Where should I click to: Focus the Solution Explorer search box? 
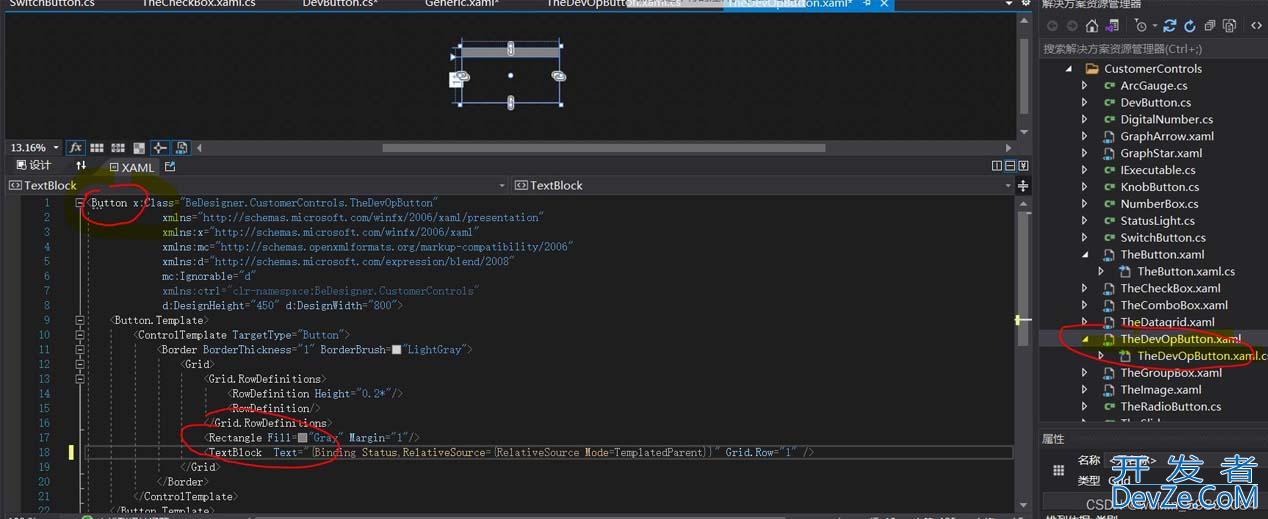click(1153, 48)
